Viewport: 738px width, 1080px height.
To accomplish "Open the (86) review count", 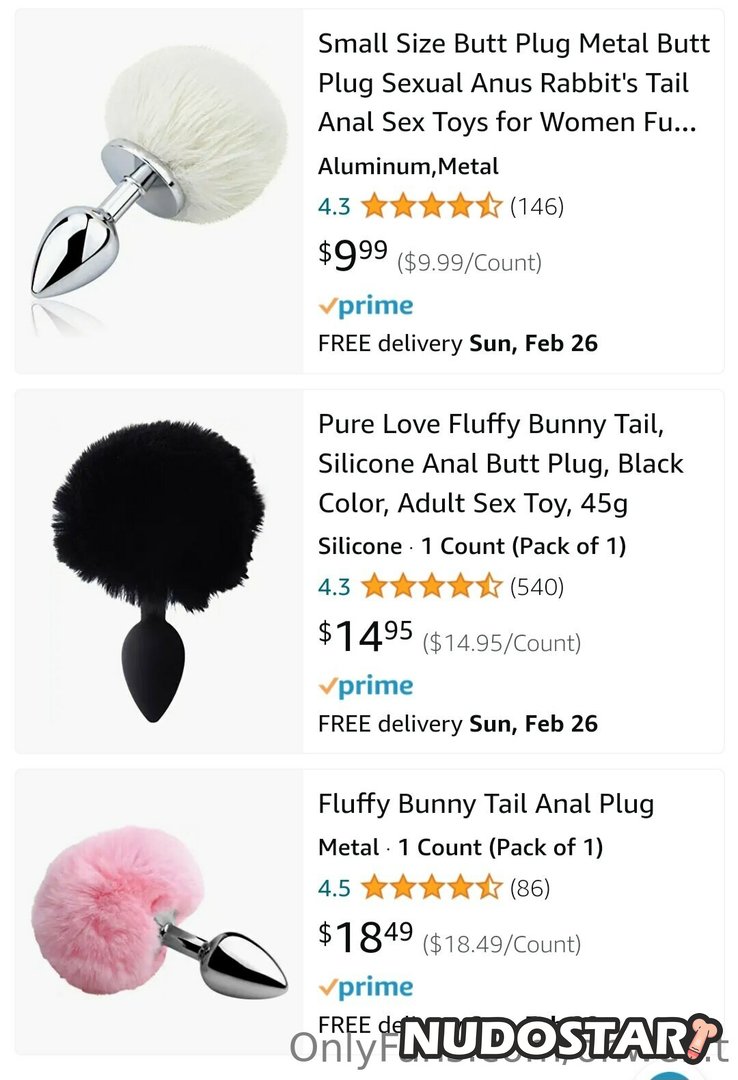I will (x=530, y=888).
